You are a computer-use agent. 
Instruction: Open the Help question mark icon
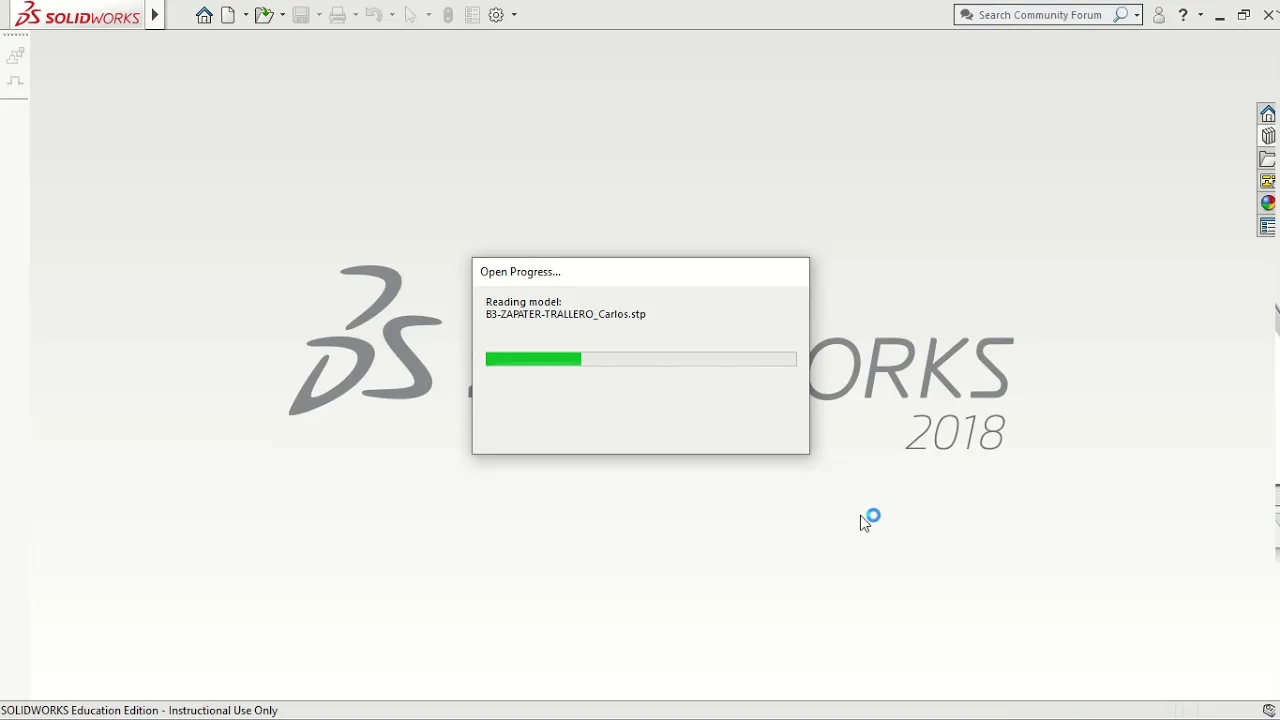pyautogui.click(x=1183, y=15)
